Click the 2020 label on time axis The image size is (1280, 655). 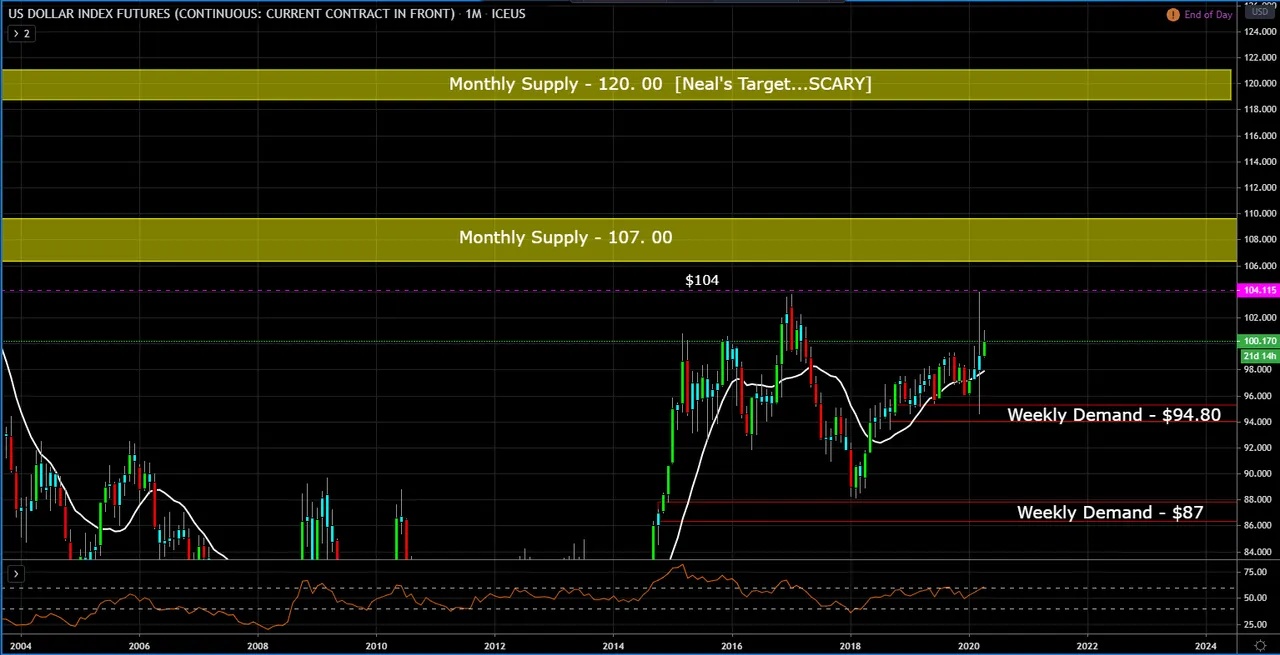point(968,646)
